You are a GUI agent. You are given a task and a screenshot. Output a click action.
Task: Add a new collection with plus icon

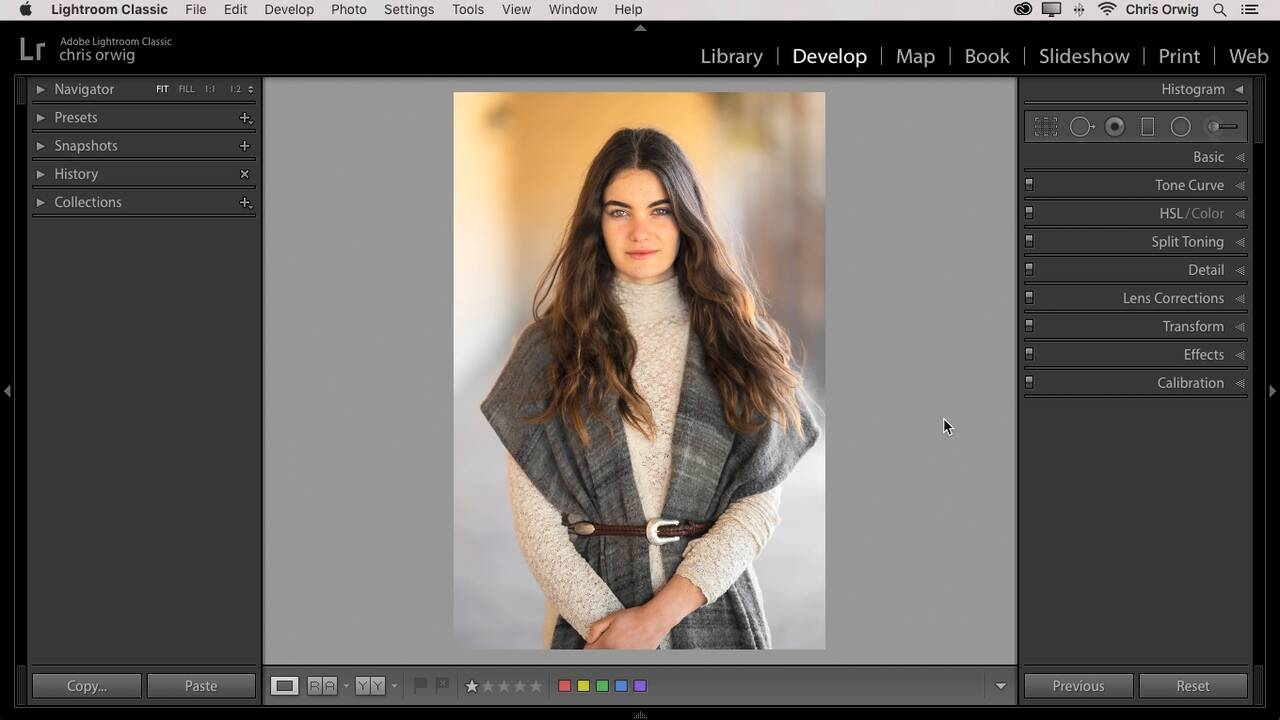245,202
